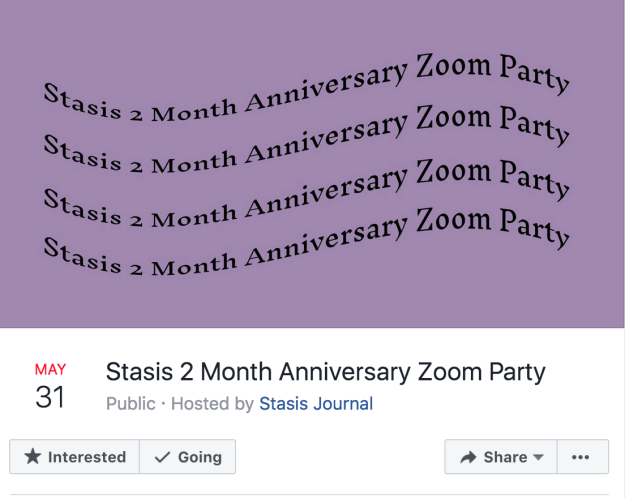Click the Share label text

tap(505, 457)
